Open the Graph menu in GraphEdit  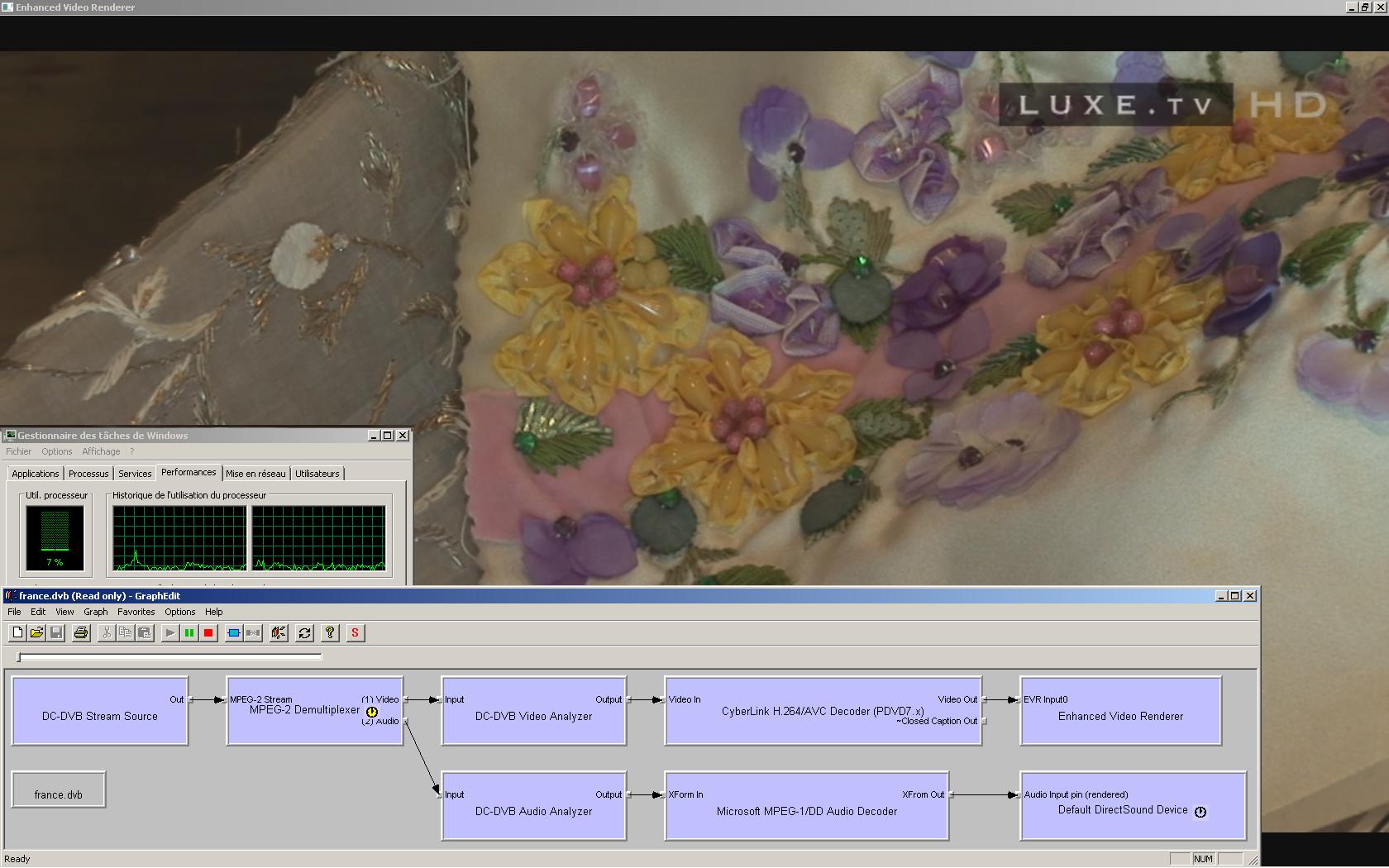tap(95, 613)
